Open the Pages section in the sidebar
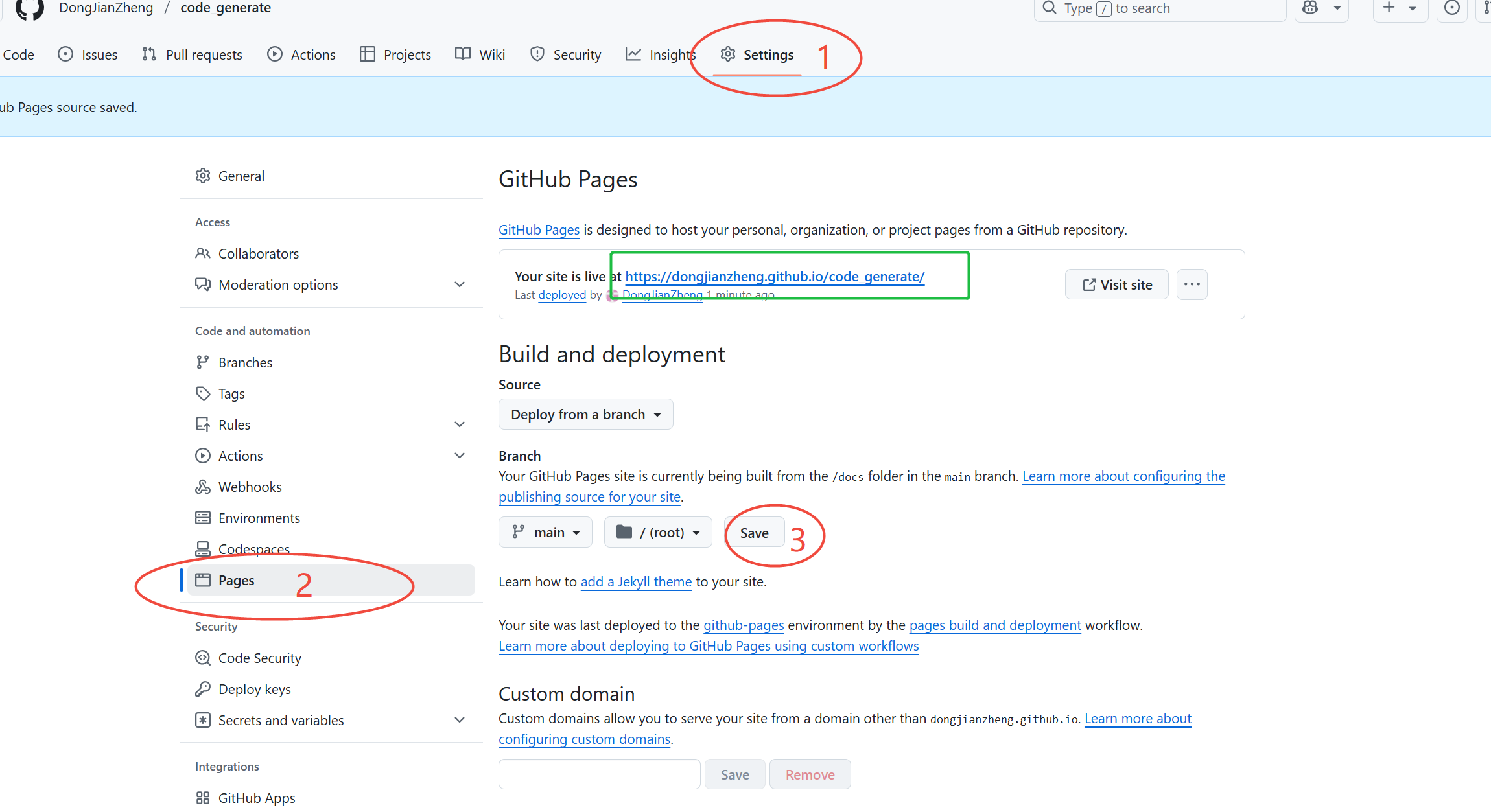This screenshot has width=1491, height=812. (x=236, y=580)
